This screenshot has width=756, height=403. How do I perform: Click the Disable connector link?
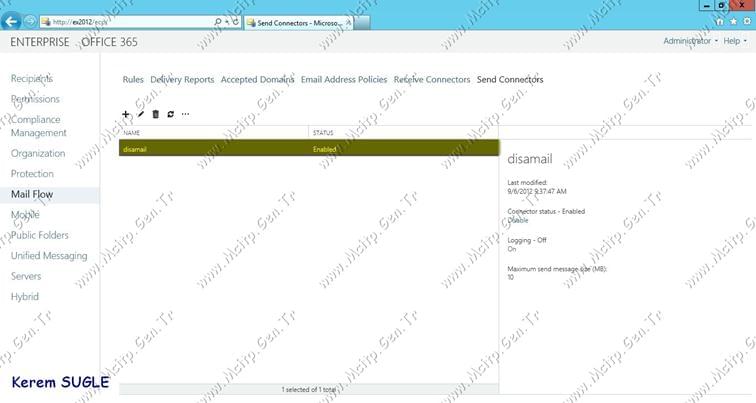(x=518, y=220)
